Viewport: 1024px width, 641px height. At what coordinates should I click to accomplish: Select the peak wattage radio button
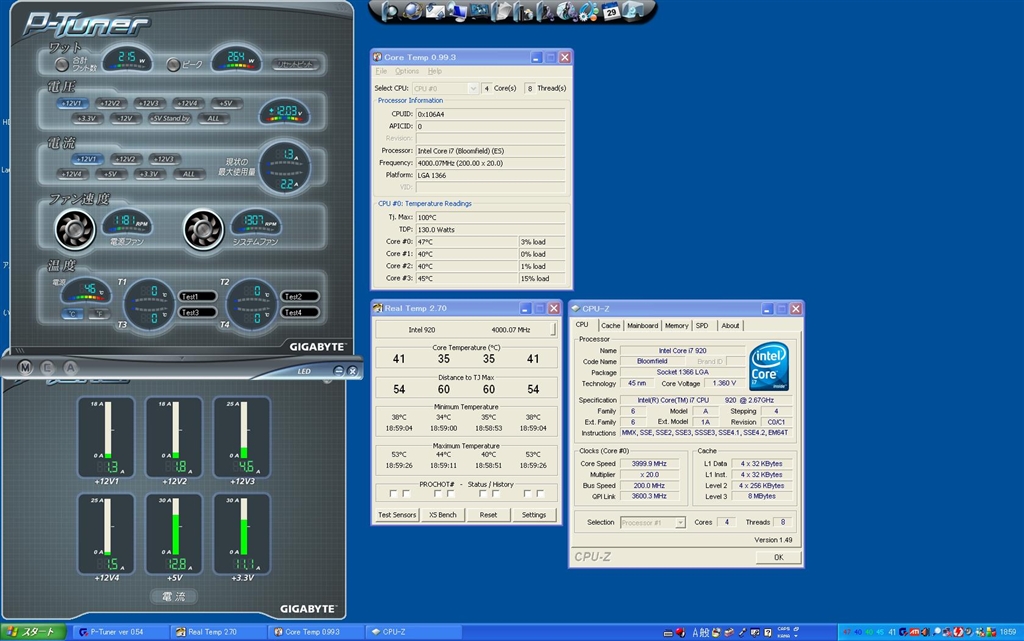click(174, 64)
